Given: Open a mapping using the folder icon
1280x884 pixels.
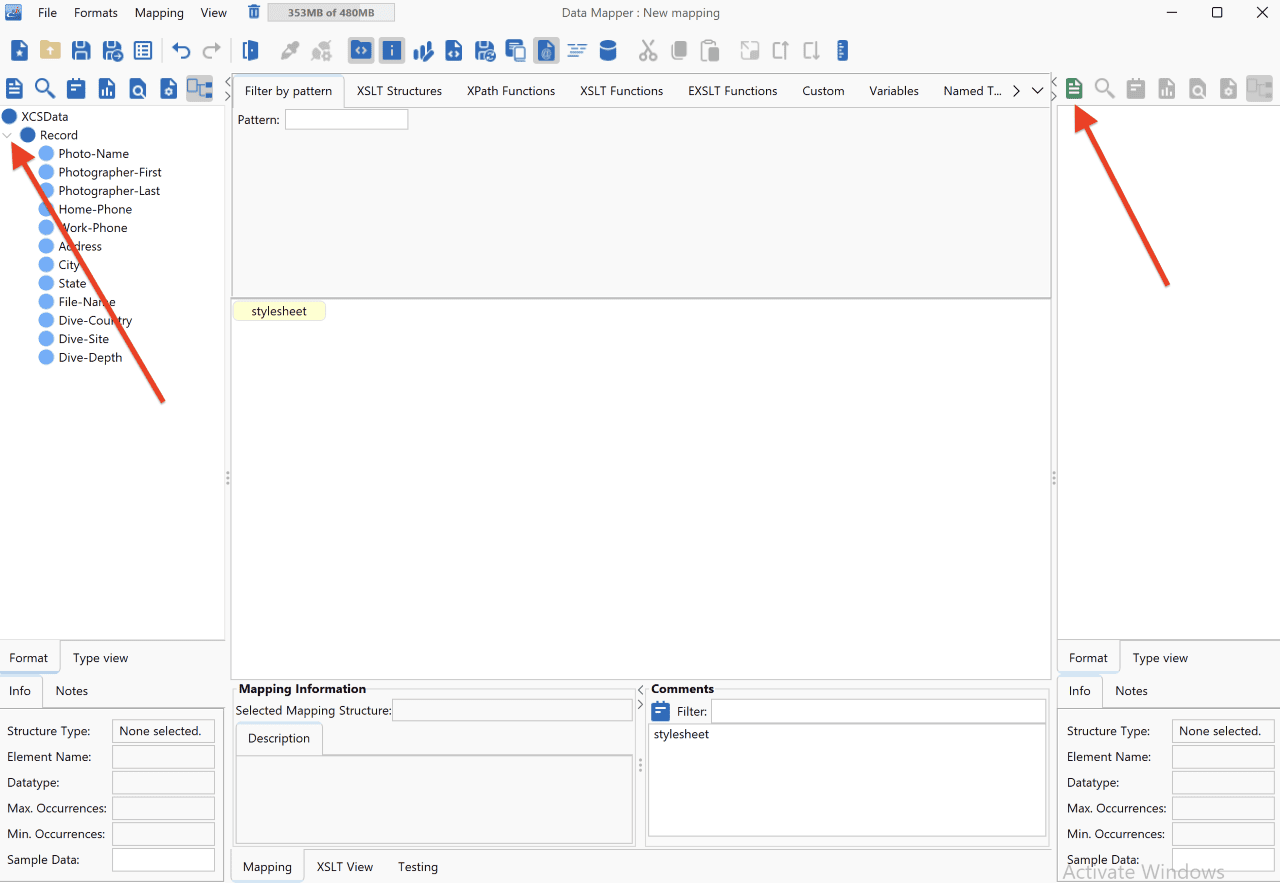Looking at the screenshot, I should click(50, 50).
